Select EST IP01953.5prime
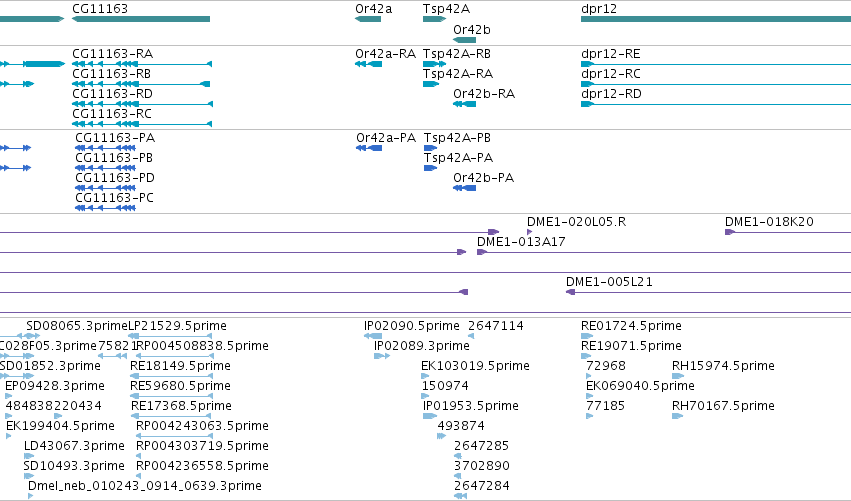The height and width of the screenshot is (501, 851). coord(471,407)
